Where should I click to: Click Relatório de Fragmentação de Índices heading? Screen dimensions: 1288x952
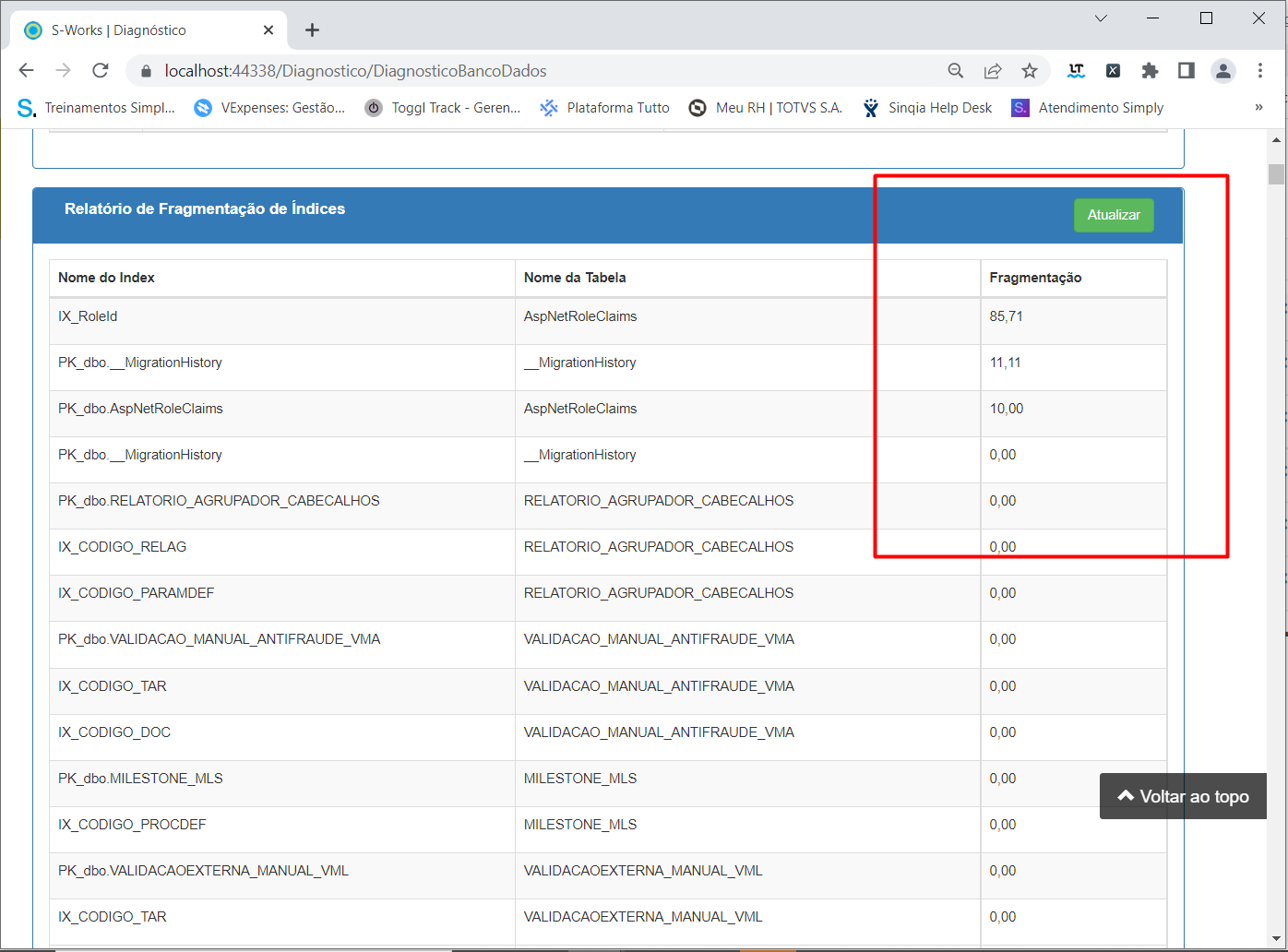coord(205,208)
